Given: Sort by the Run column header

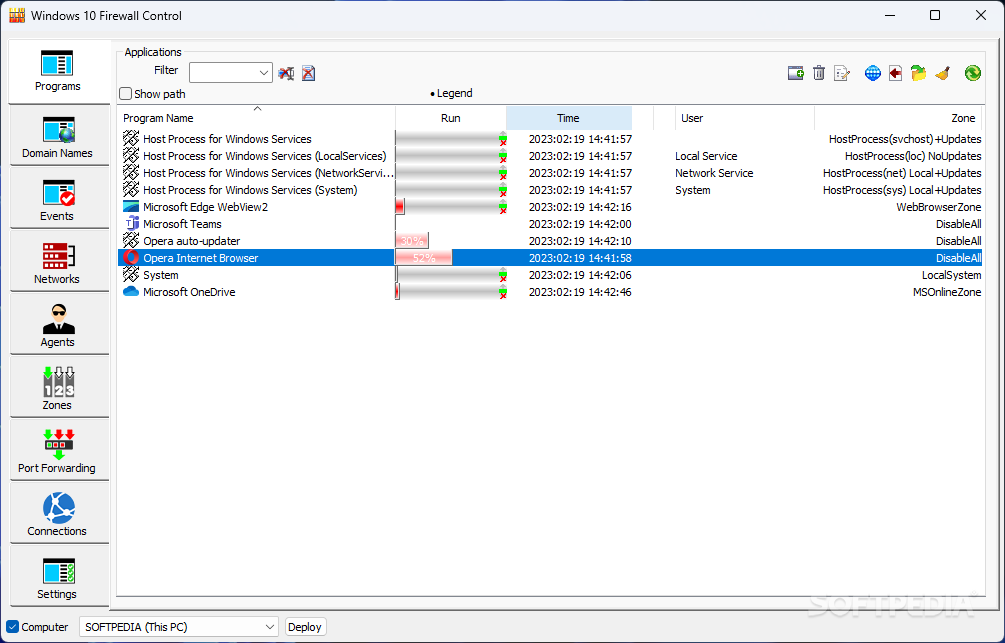Looking at the screenshot, I should click(451, 118).
